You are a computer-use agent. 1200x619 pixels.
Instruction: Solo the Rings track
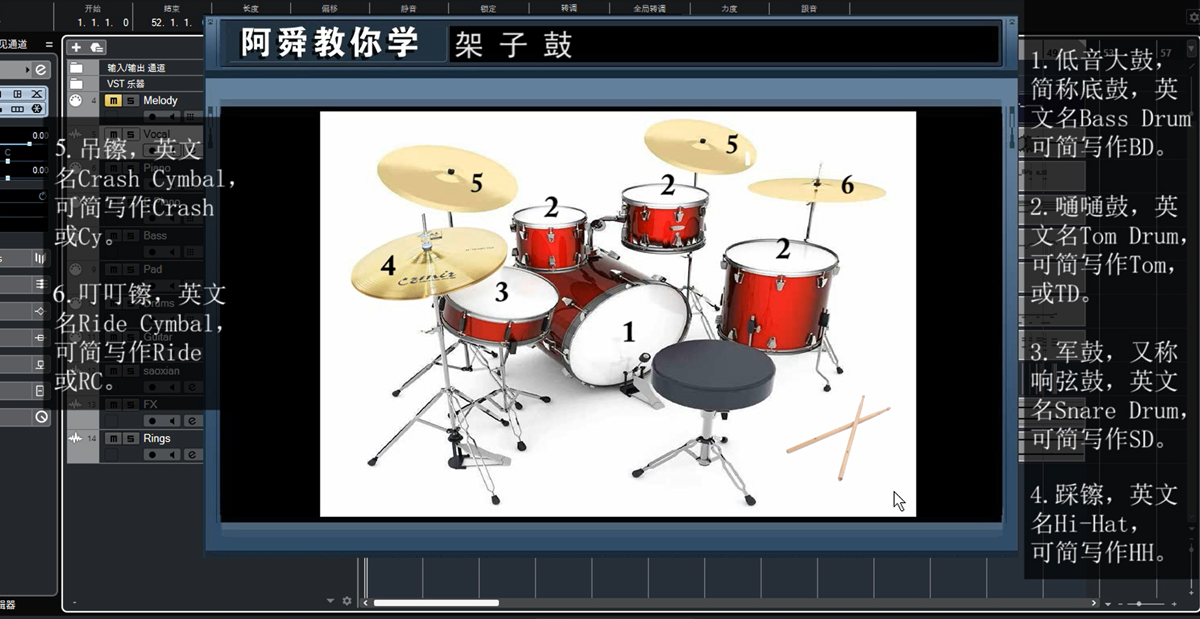[130, 439]
